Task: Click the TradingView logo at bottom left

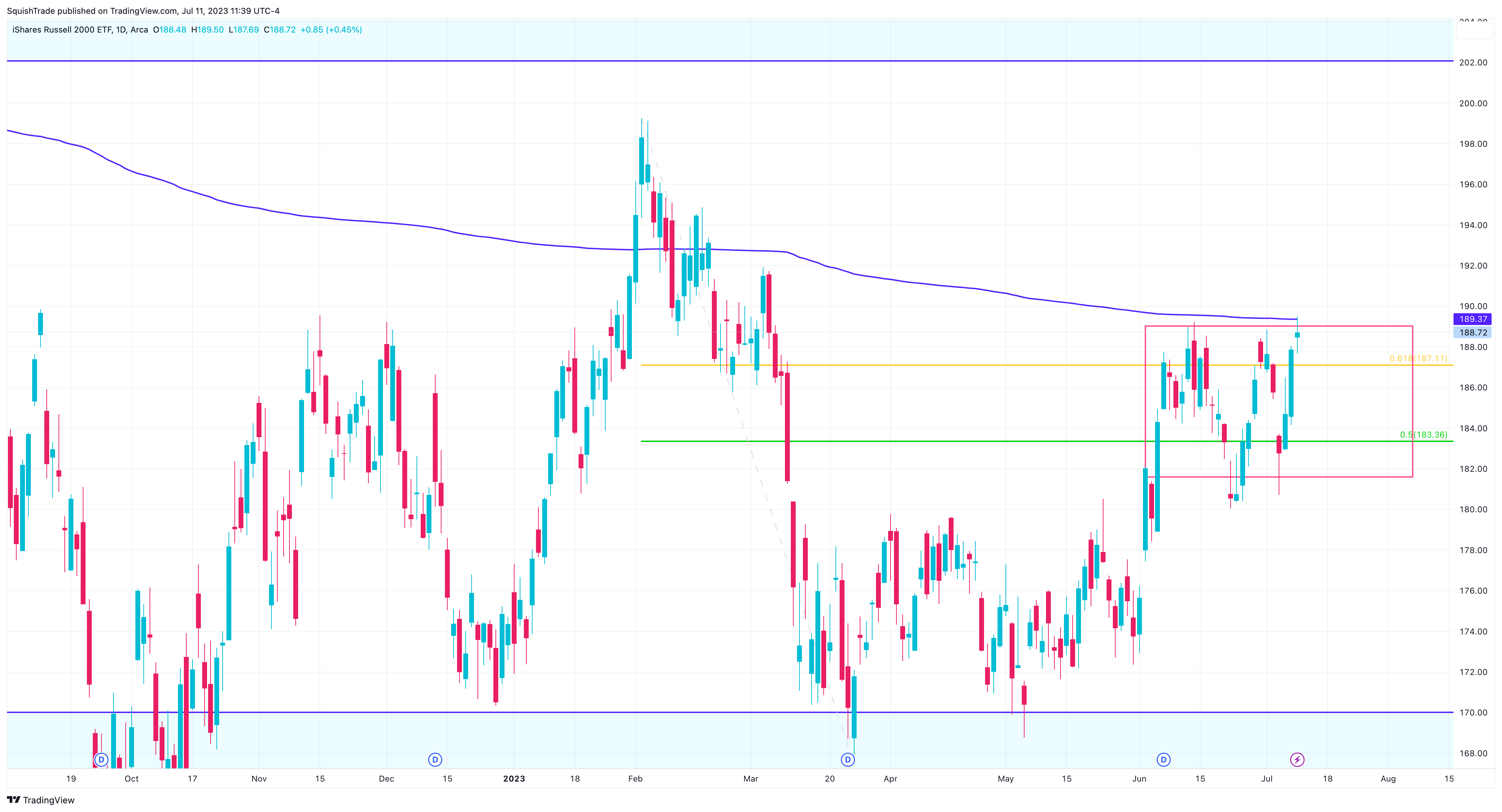Action: (x=41, y=800)
